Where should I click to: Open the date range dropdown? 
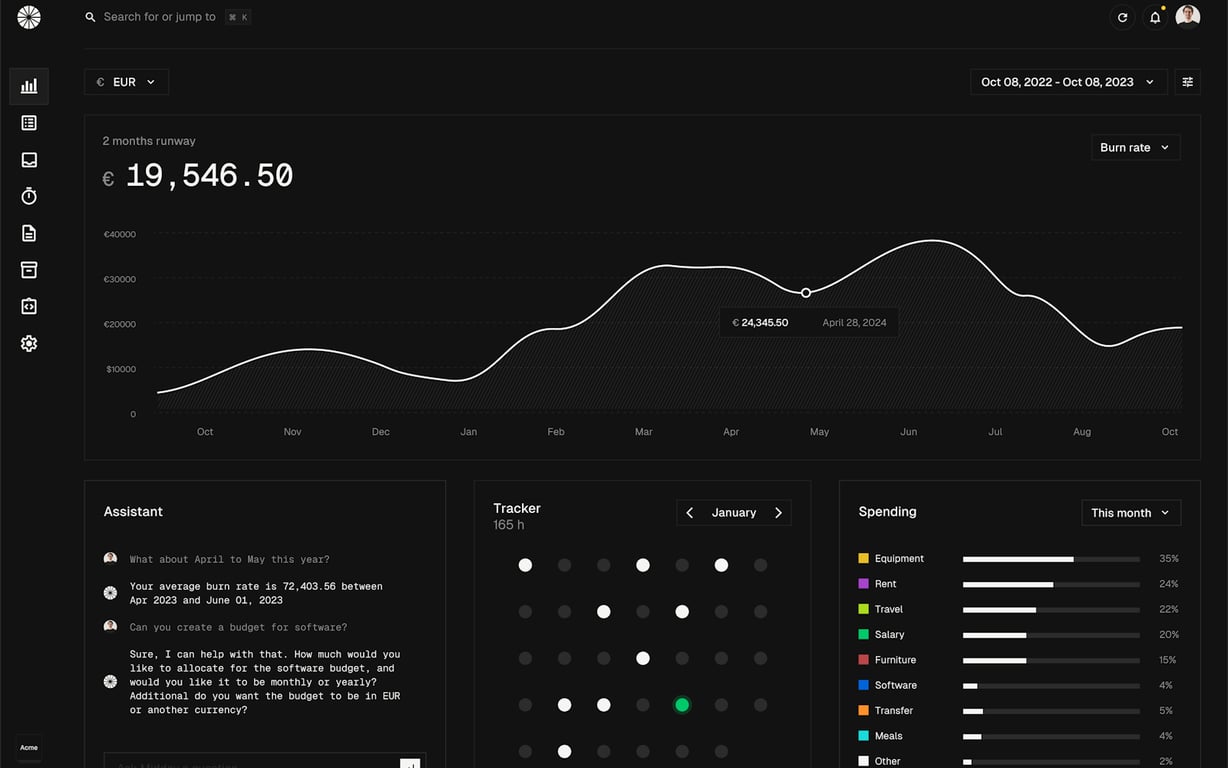(x=1068, y=82)
